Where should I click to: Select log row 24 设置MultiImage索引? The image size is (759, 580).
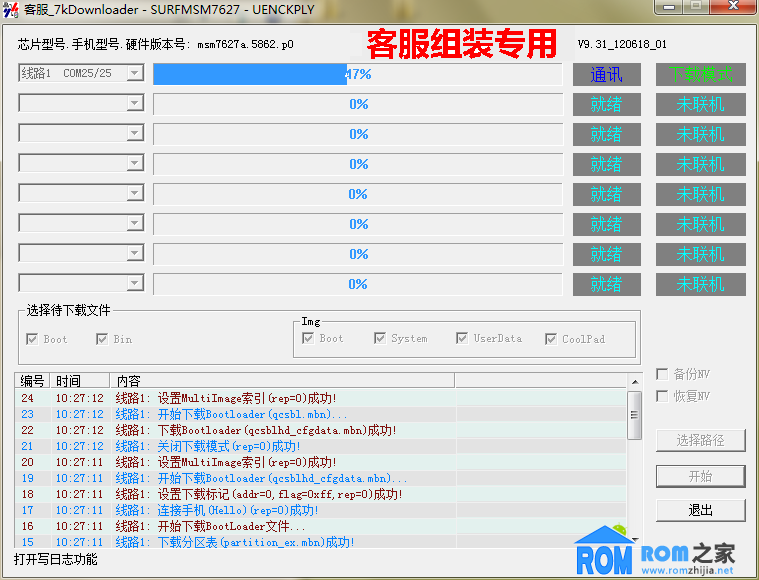320,398
